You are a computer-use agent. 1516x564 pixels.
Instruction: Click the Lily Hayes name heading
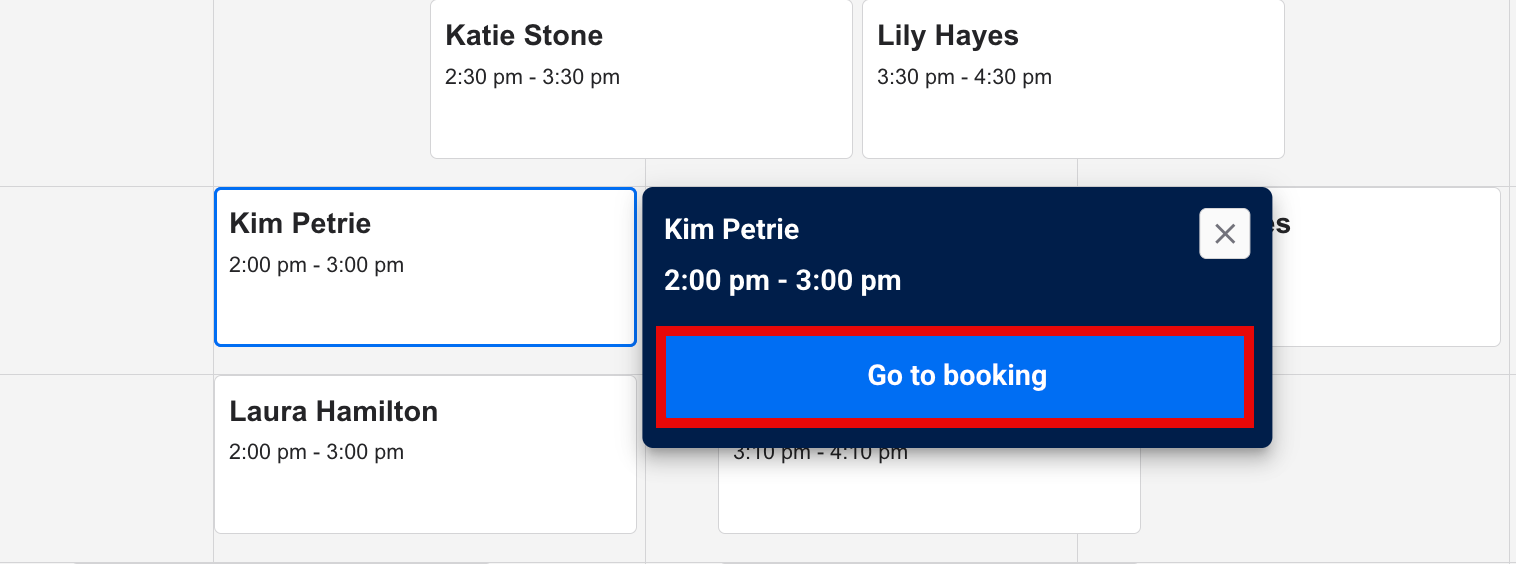pos(947,36)
